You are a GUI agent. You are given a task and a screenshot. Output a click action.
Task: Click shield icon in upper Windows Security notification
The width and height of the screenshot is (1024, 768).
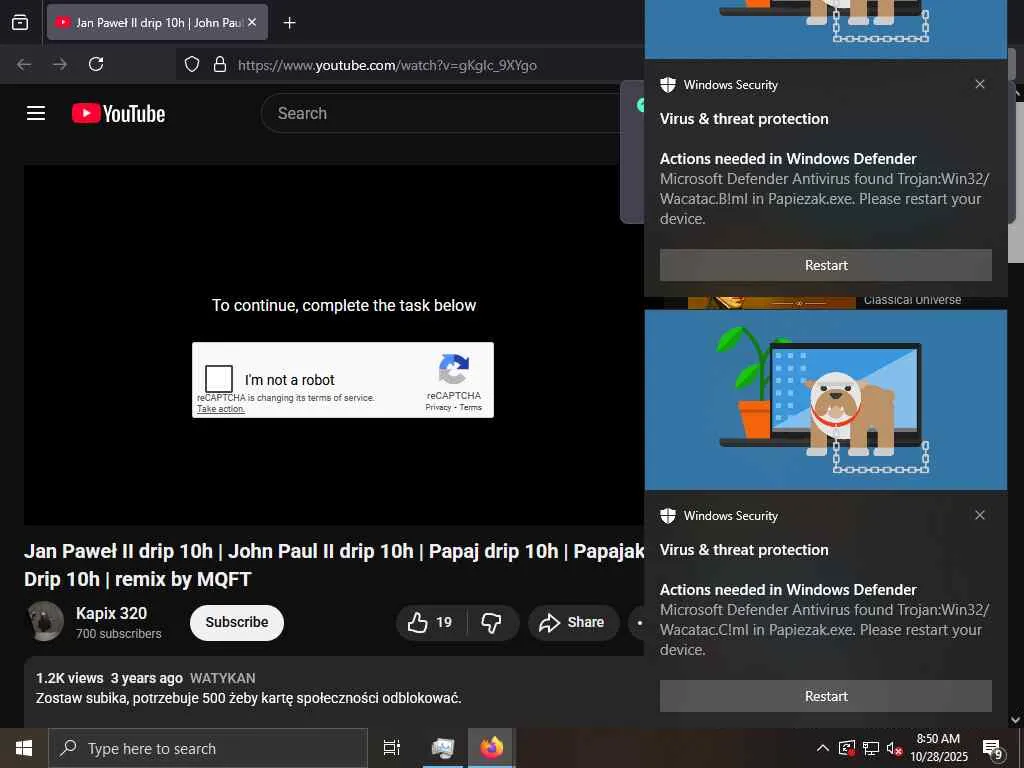(667, 85)
